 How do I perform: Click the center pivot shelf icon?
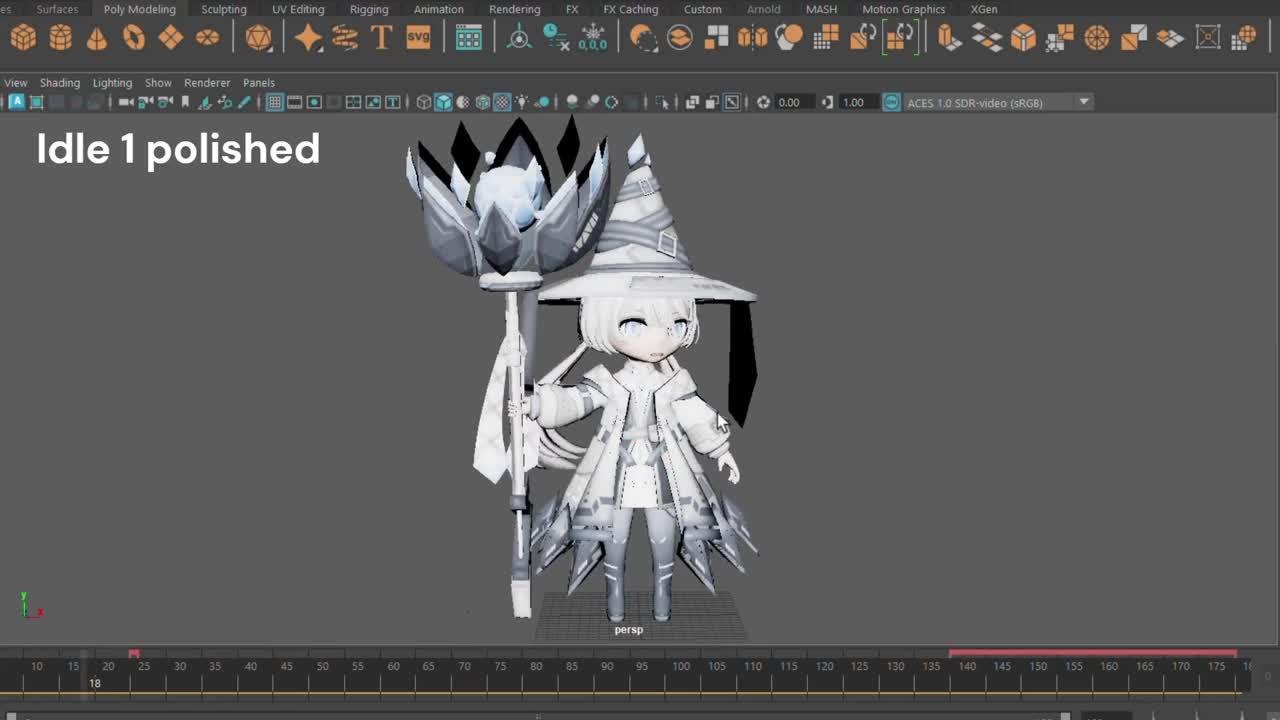coord(520,38)
